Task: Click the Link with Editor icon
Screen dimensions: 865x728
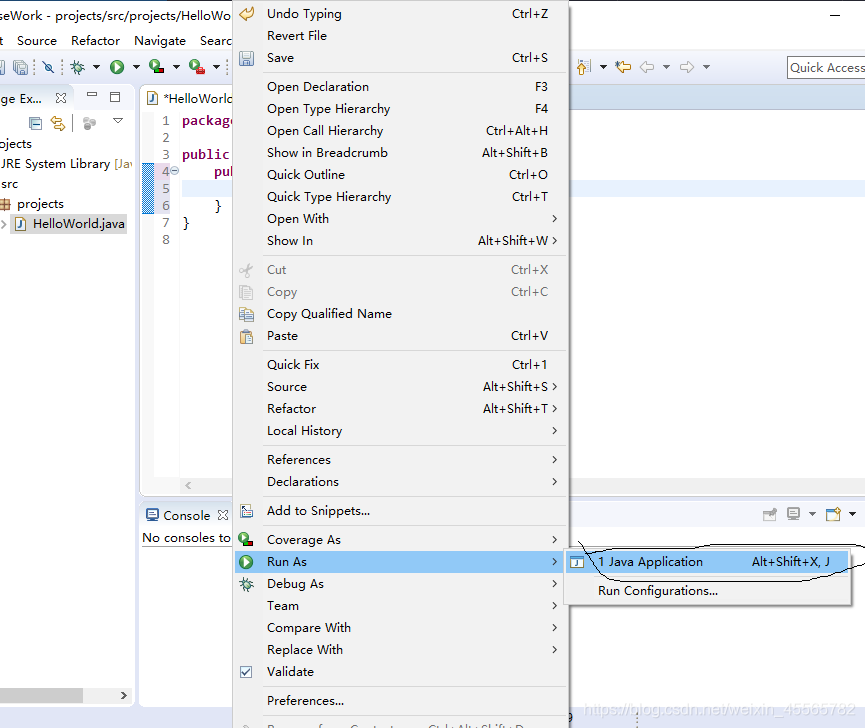Action: point(57,124)
